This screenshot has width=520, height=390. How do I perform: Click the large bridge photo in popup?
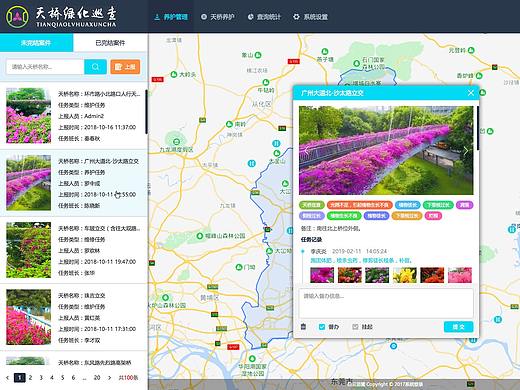pos(386,150)
